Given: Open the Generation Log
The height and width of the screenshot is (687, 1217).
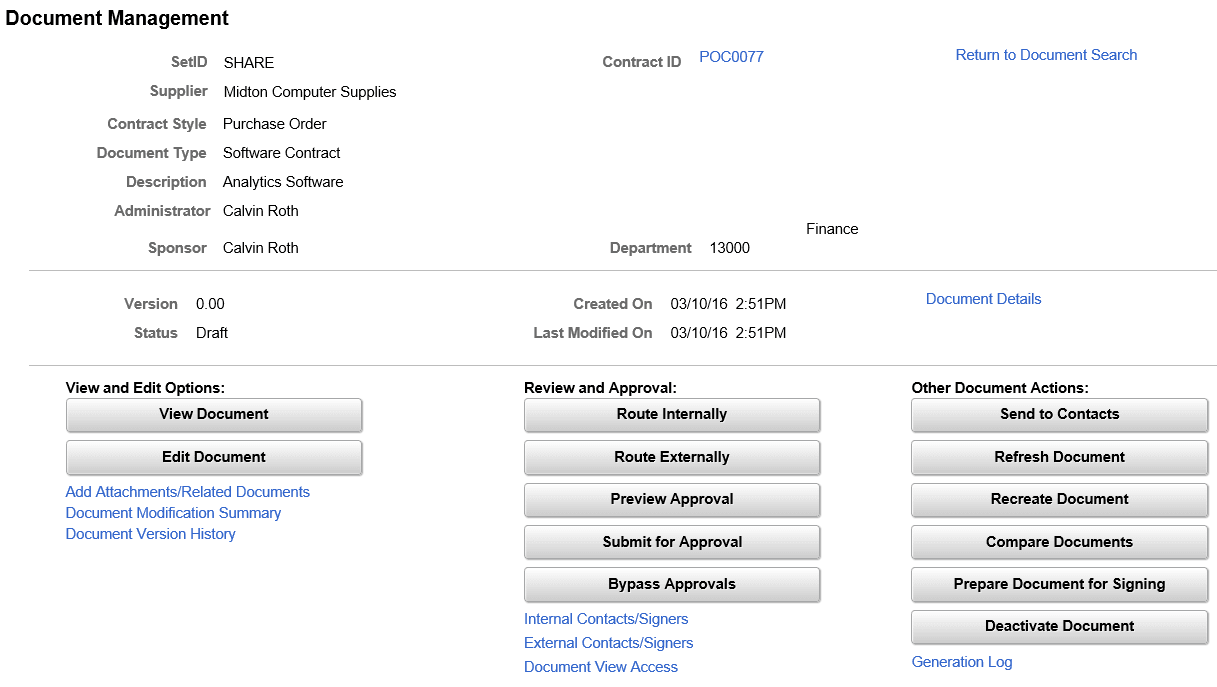Looking at the screenshot, I should [961, 661].
